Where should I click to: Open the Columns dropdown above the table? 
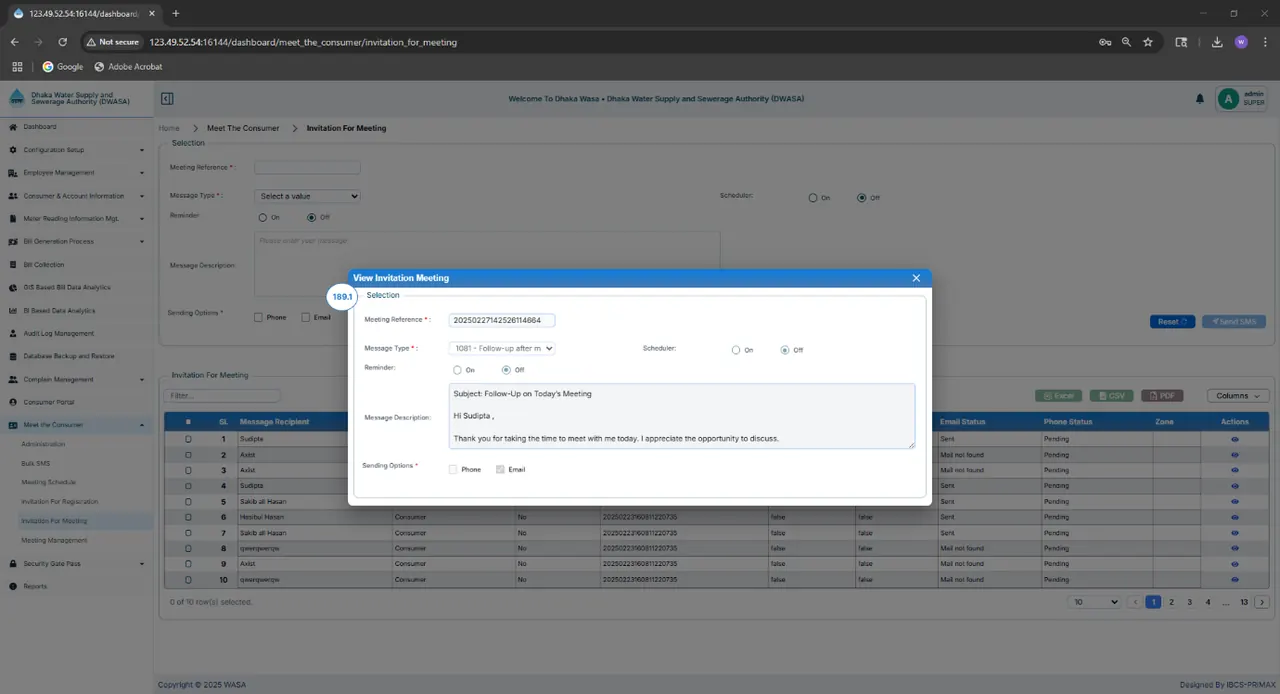(x=1238, y=396)
